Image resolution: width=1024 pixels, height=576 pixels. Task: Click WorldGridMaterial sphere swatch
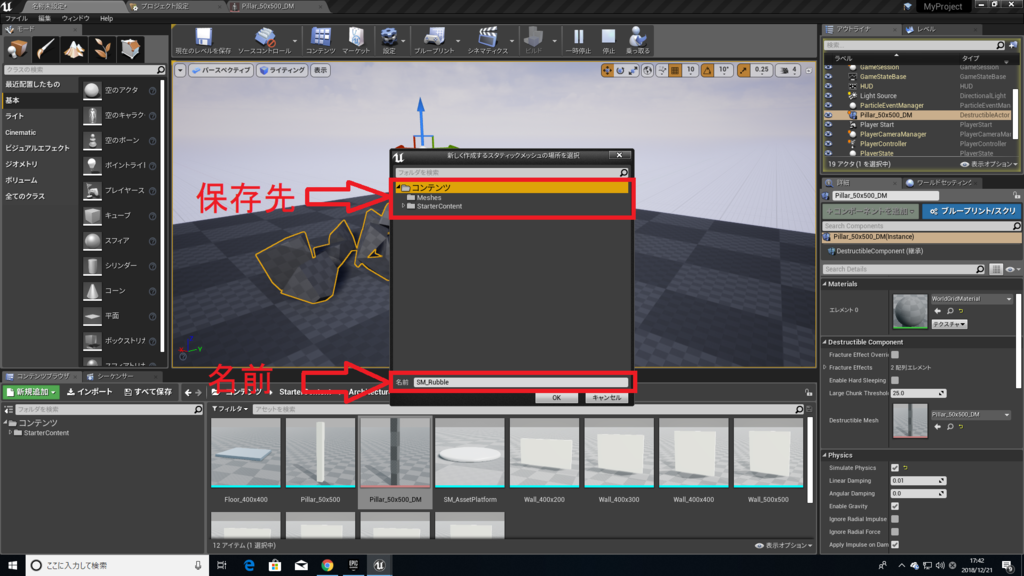click(x=910, y=311)
